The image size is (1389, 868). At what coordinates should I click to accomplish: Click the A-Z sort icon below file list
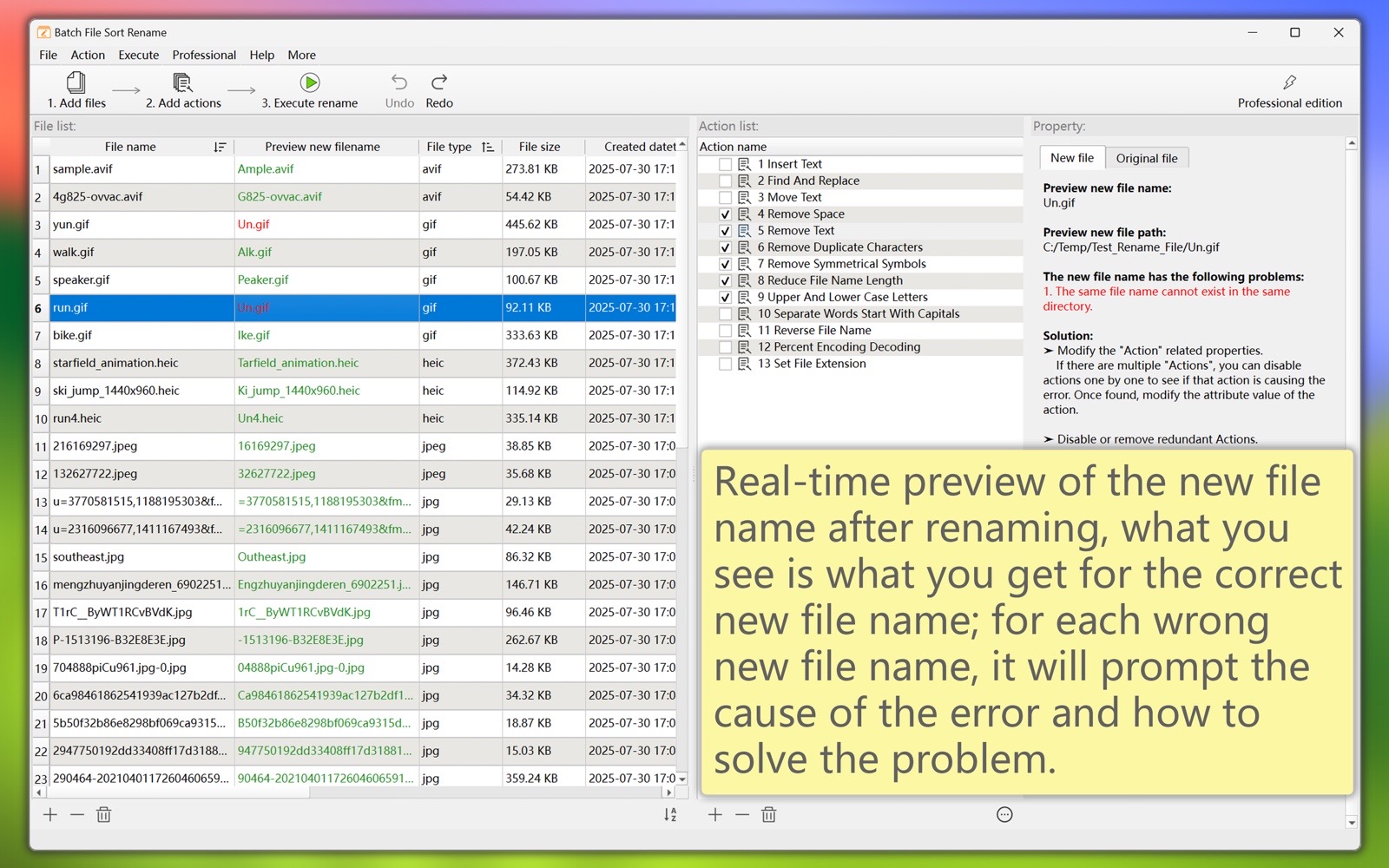[x=670, y=815]
